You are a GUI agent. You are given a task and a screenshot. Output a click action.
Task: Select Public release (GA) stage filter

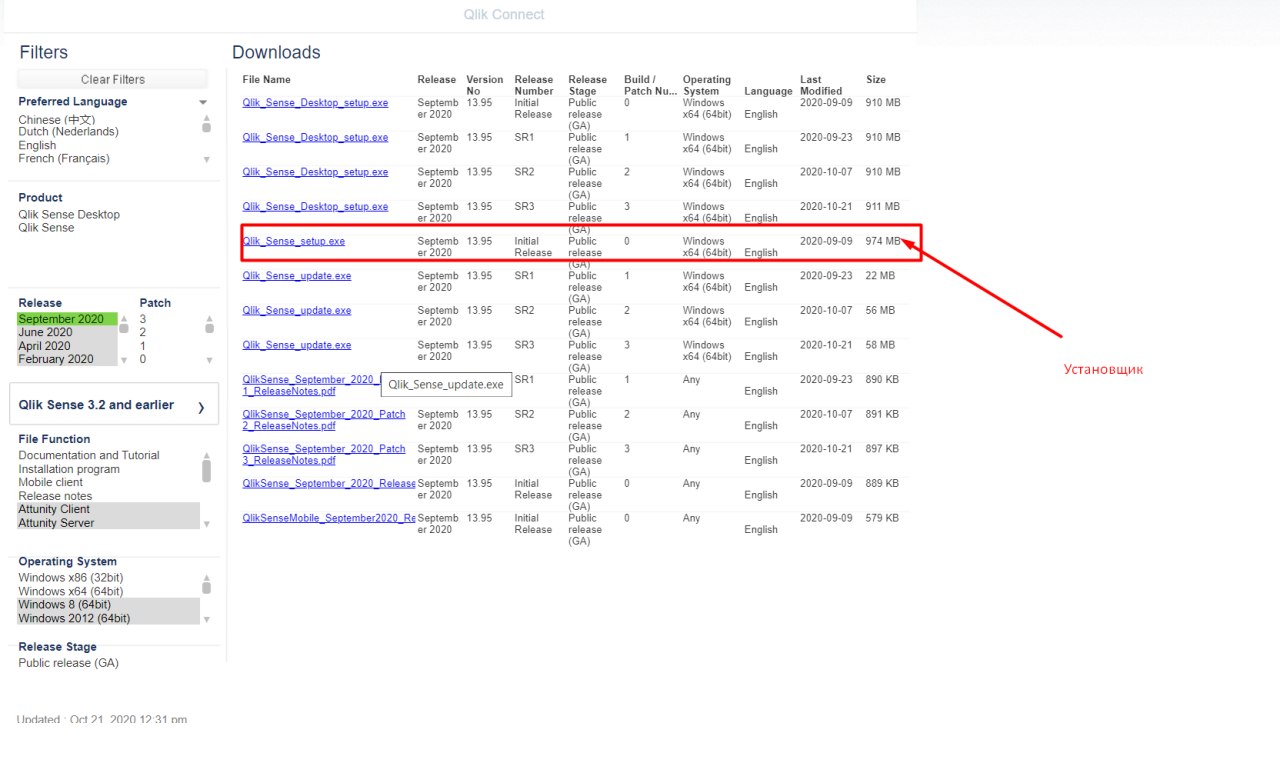[68, 663]
